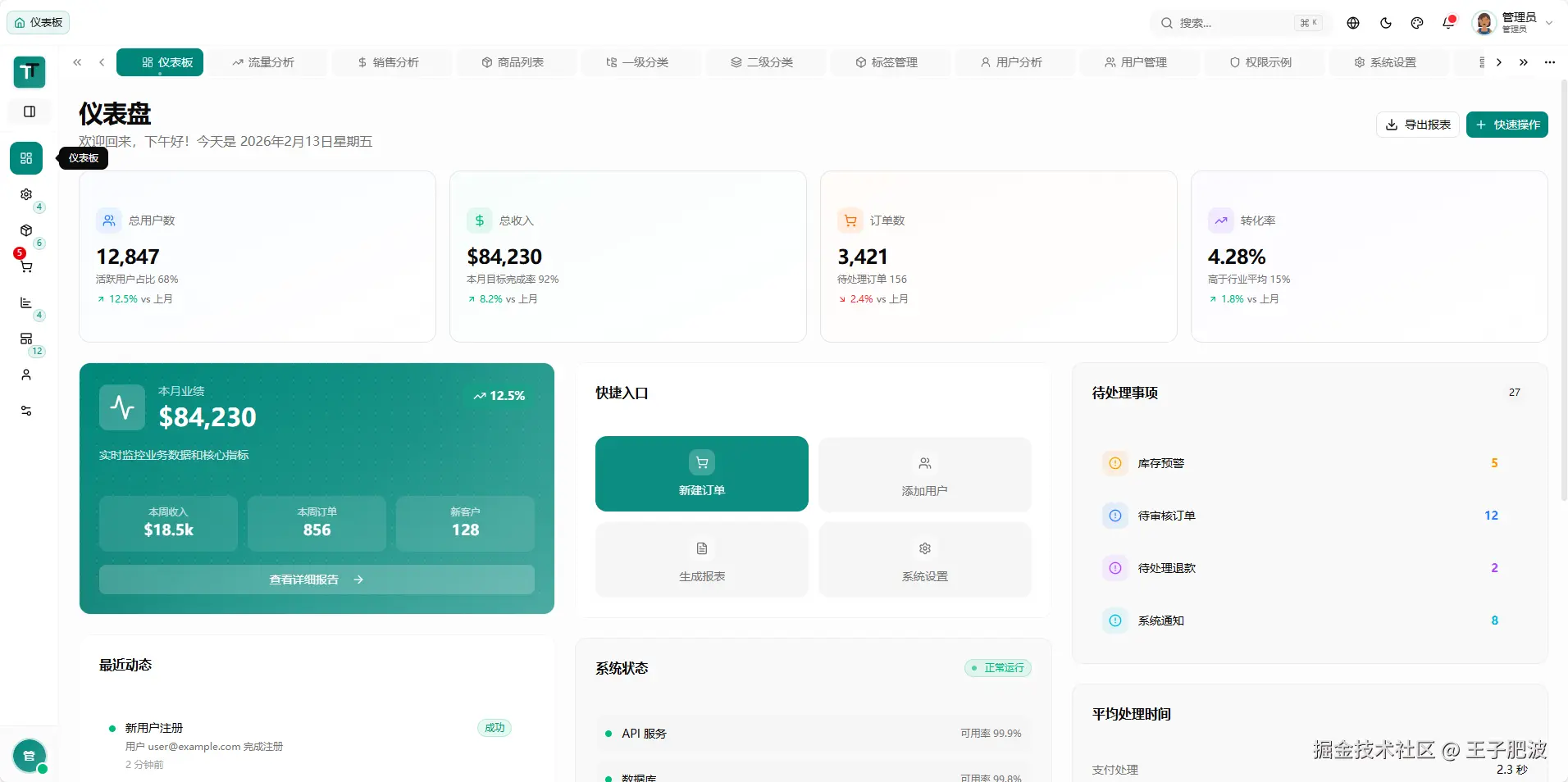Image resolution: width=1568 pixels, height=782 pixels.
Task: Click the 本周收入 $18.5k tile
Action: 168,523
